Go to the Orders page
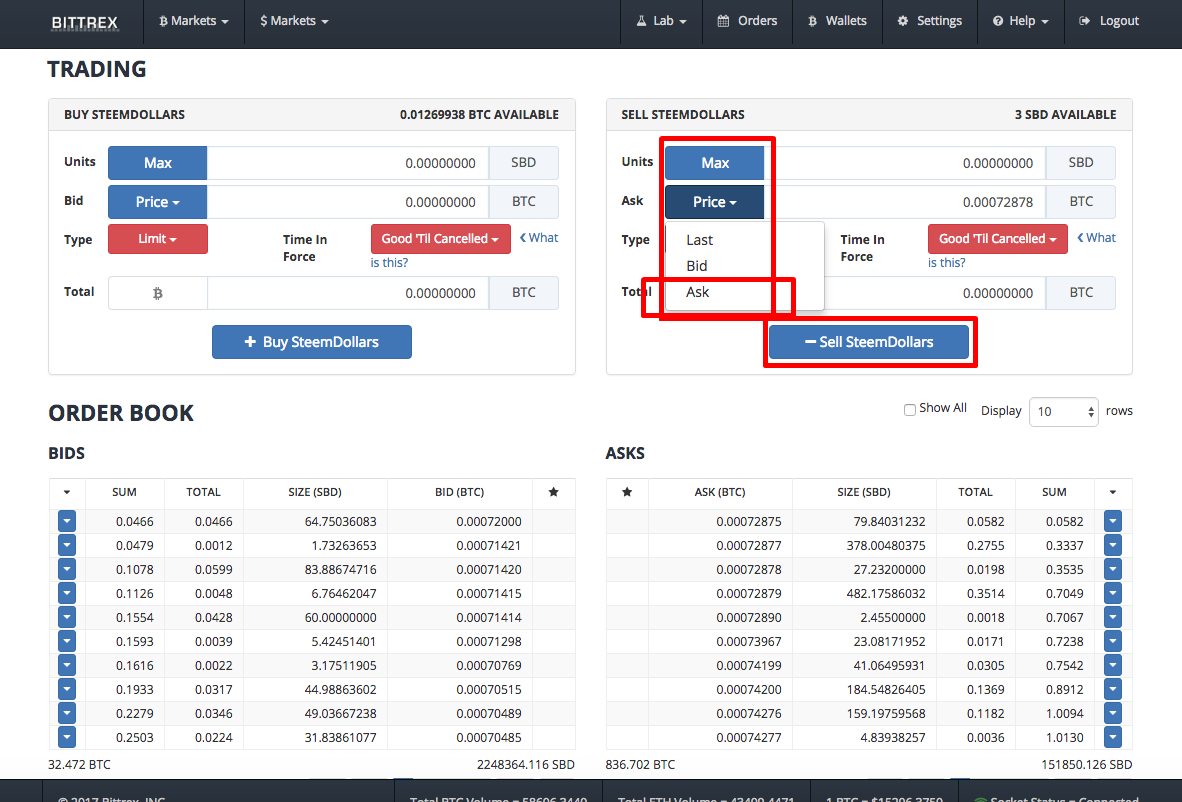This screenshot has height=802, width=1182. click(747, 21)
